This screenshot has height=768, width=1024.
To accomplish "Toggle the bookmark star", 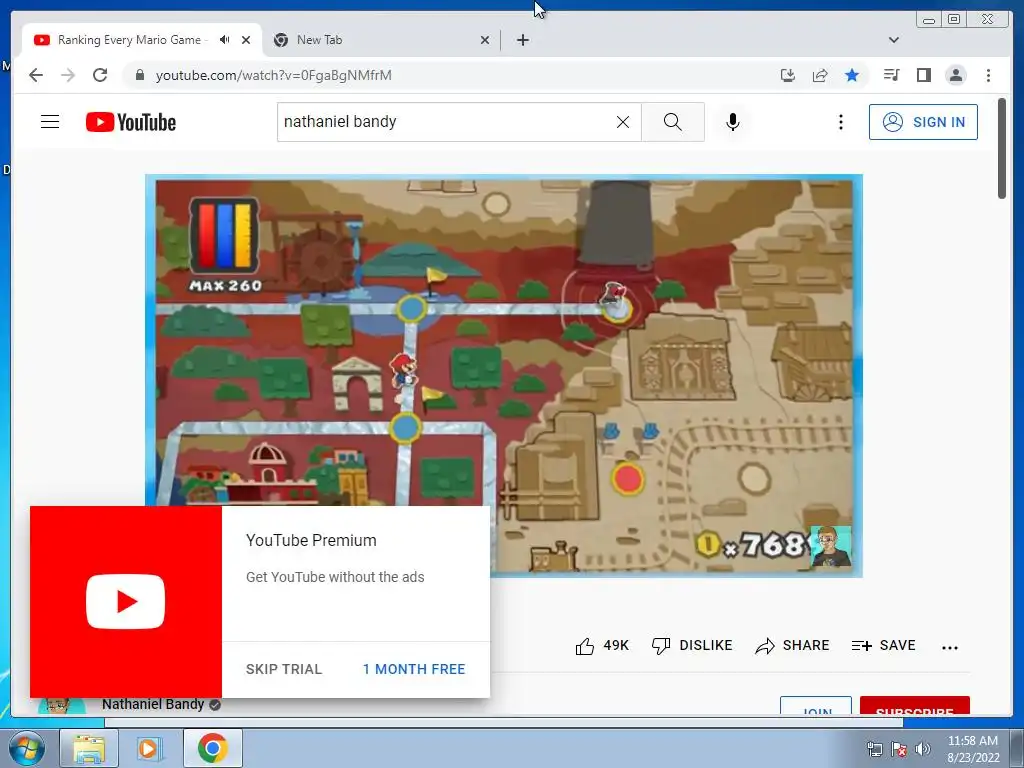I will click(852, 75).
